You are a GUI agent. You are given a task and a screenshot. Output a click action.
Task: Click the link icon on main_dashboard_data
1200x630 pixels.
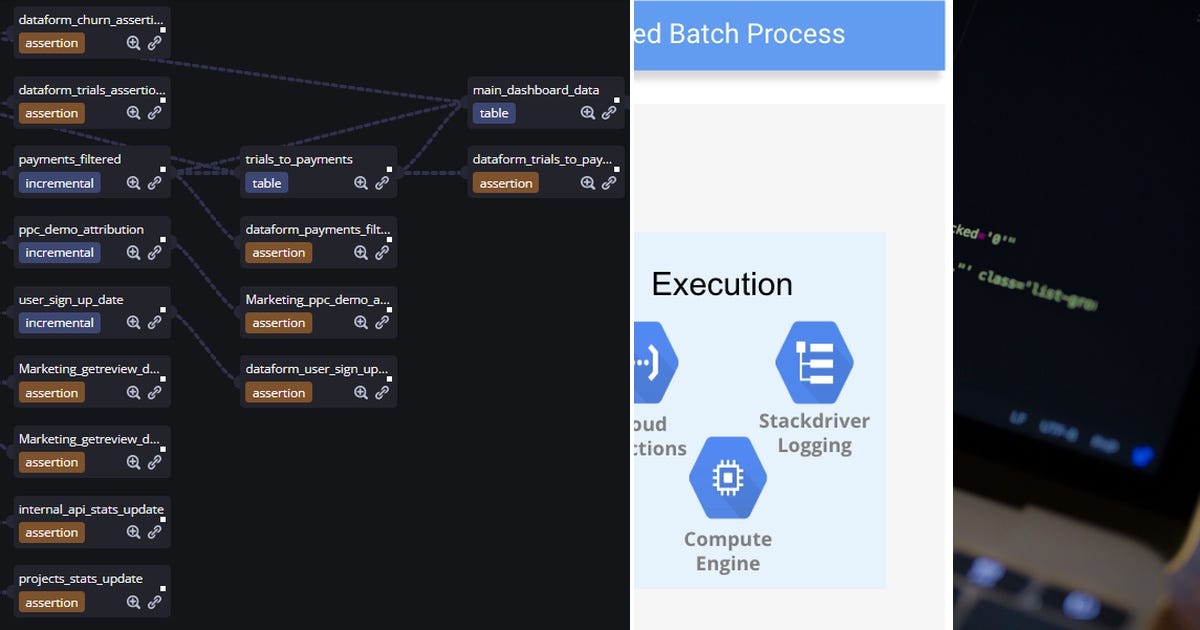pyautogui.click(x=610, y=112)
